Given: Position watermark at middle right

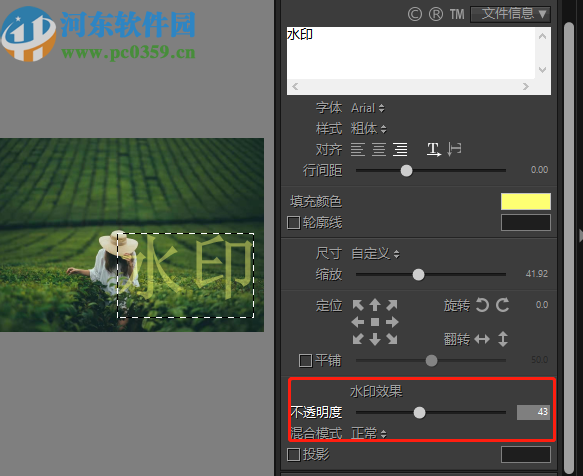Looking at the screenshot, I should pyautogui.click(x=392, y=322).
